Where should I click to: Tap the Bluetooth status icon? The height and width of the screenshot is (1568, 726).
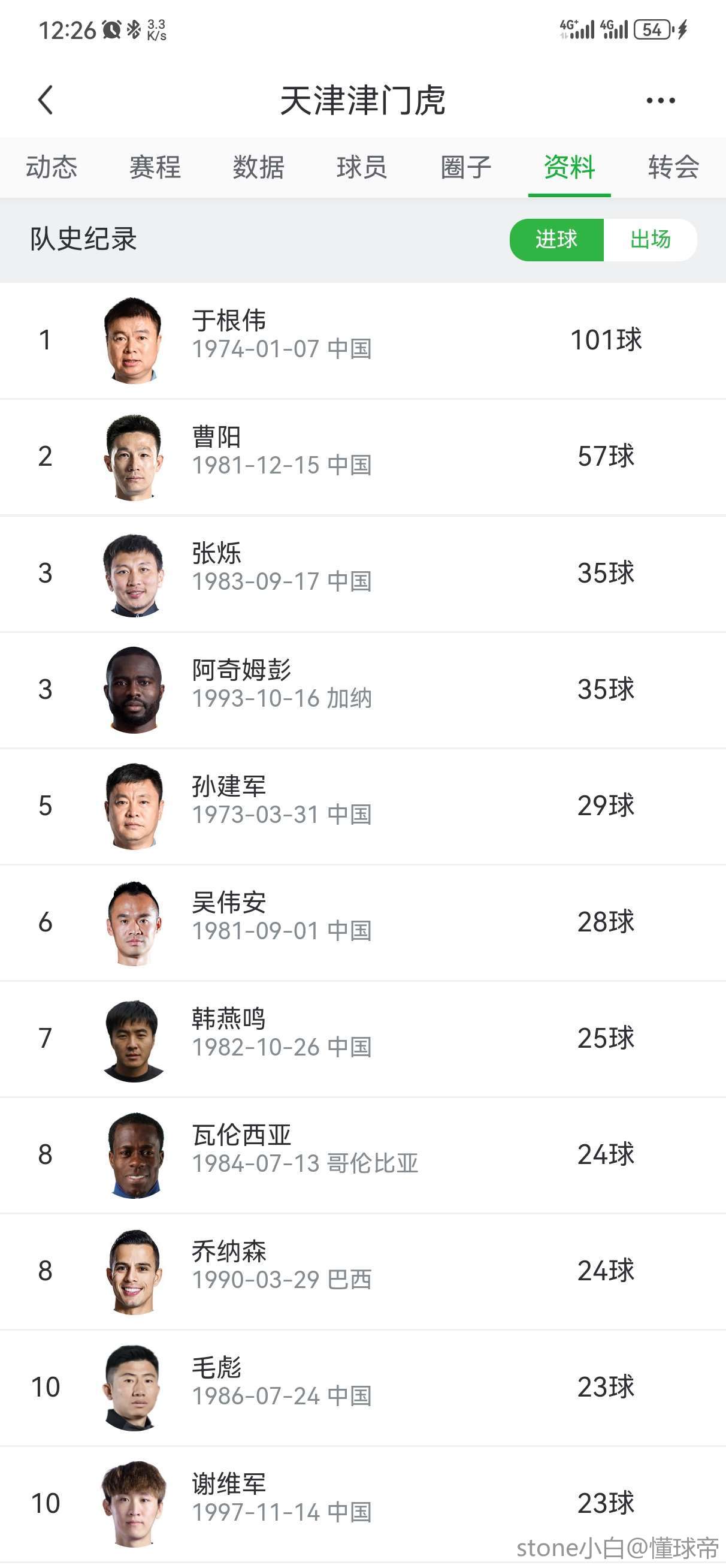tap(133, 29)
